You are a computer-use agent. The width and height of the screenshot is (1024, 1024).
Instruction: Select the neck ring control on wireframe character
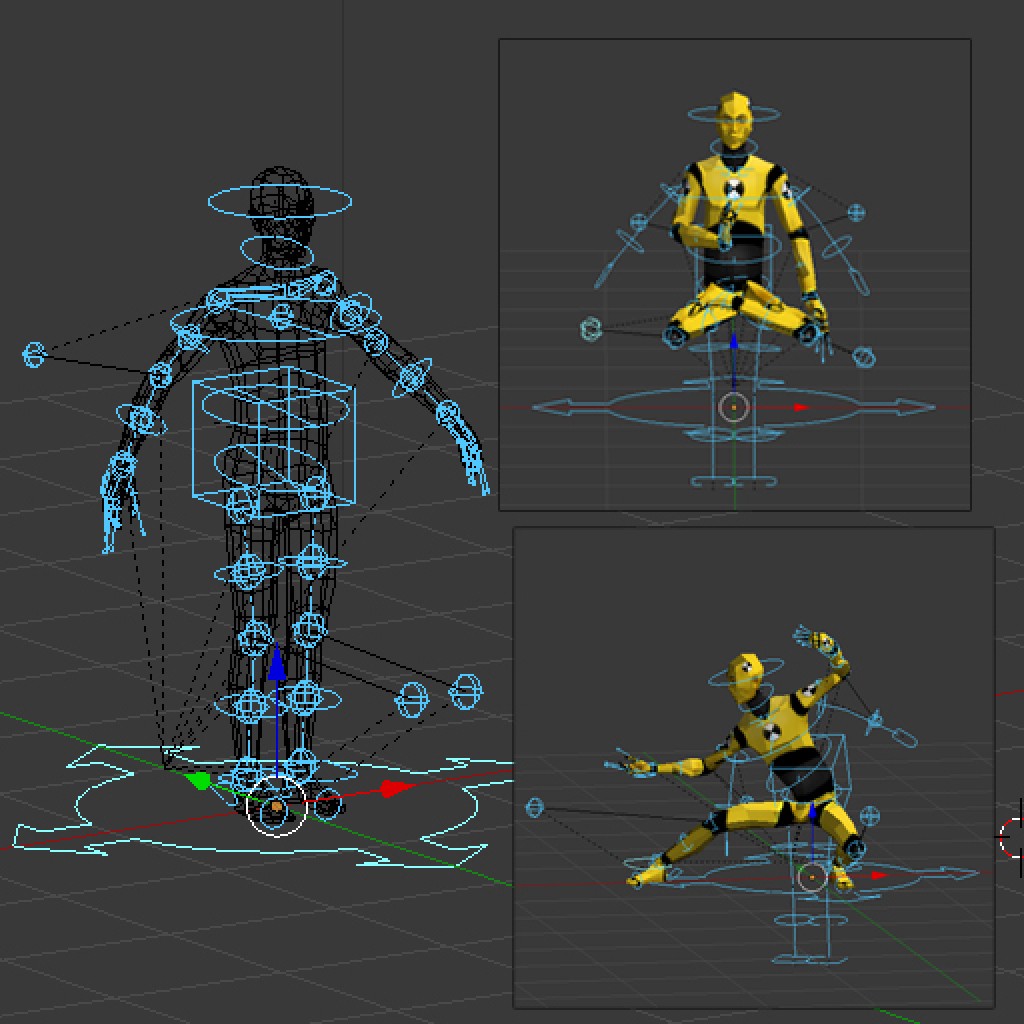point(278,251)
